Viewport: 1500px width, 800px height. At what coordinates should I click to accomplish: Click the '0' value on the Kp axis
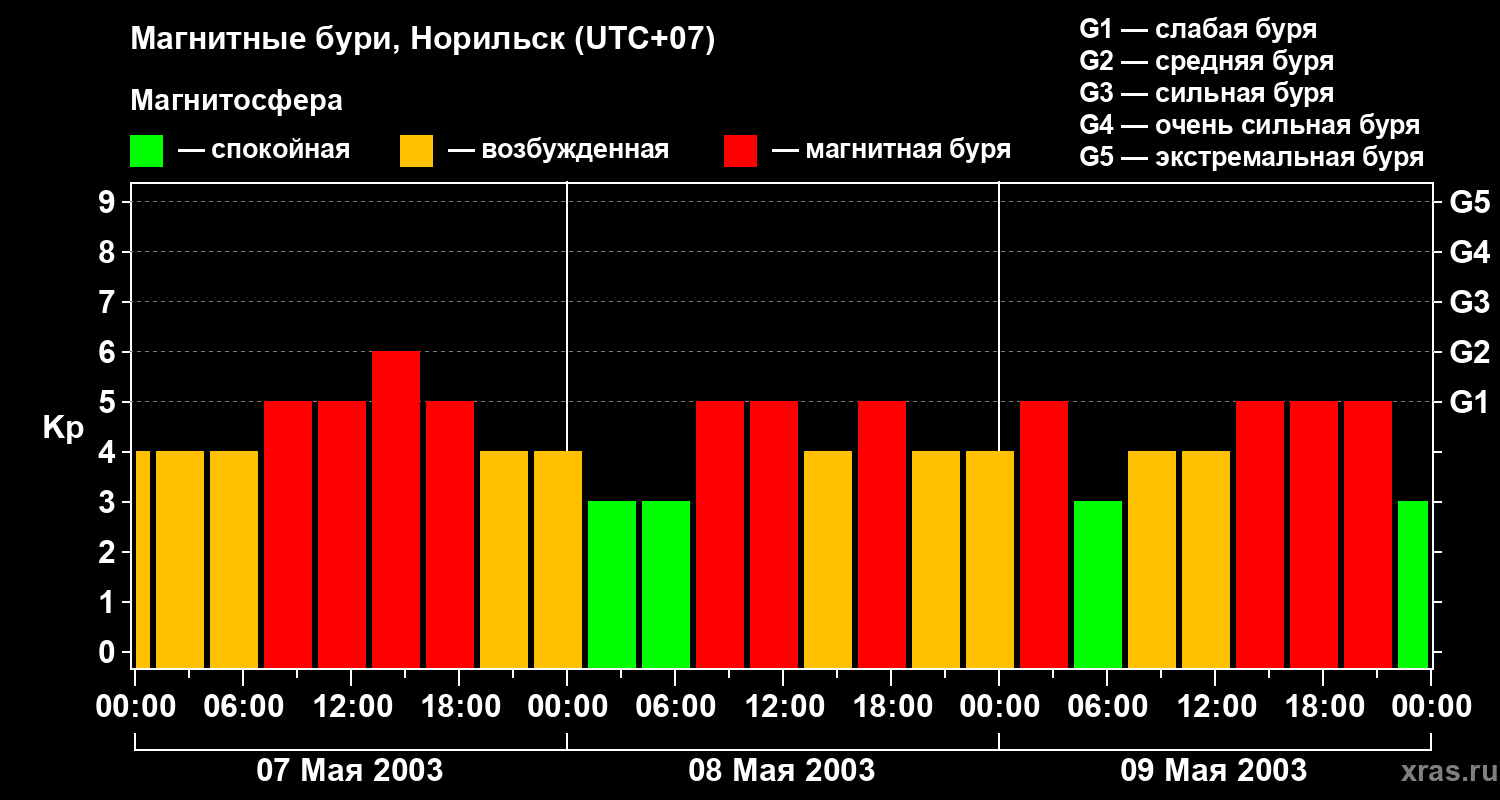click(x=109, y=653)
